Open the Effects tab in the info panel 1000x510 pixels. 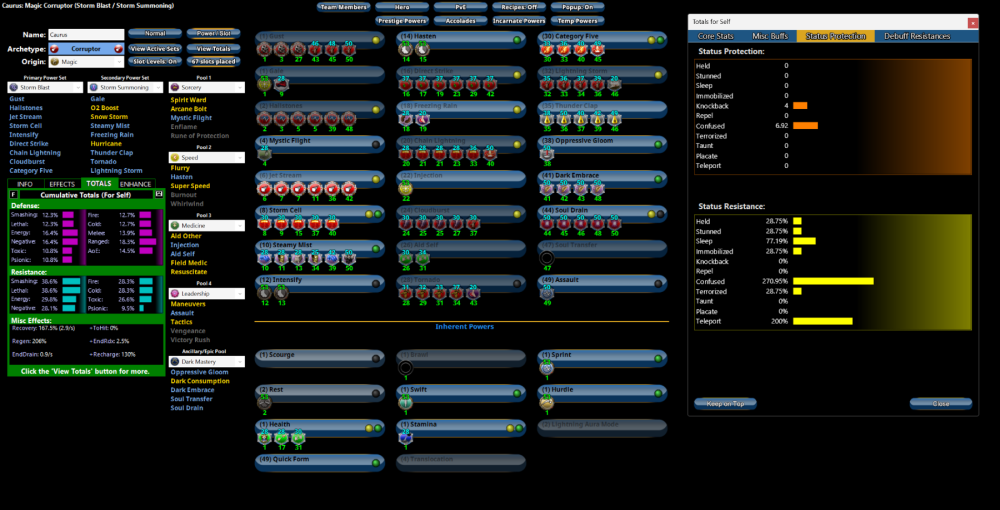pos(62,184)
